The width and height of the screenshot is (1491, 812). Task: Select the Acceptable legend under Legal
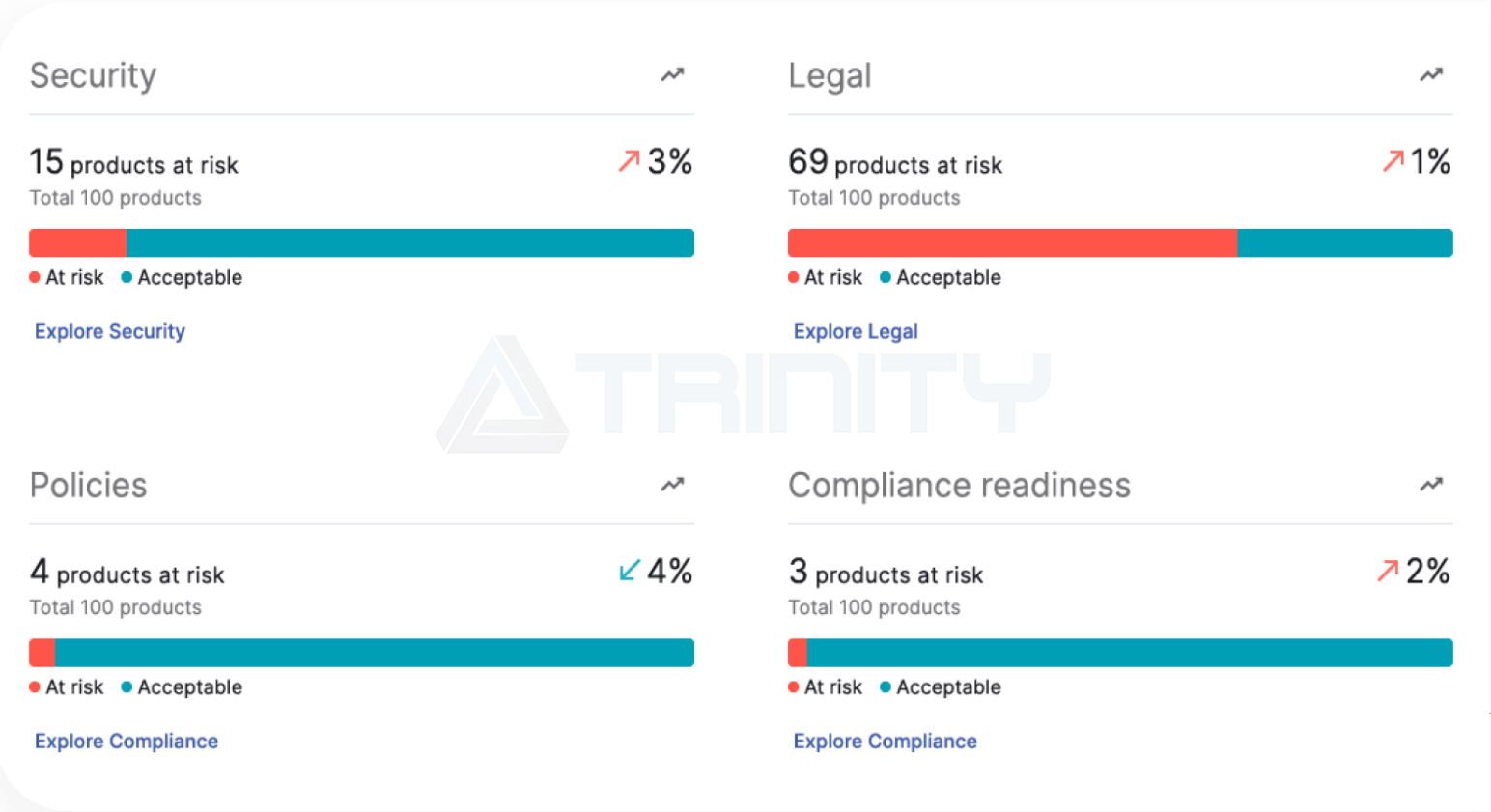pyautogui.click(x=941, y=277)
